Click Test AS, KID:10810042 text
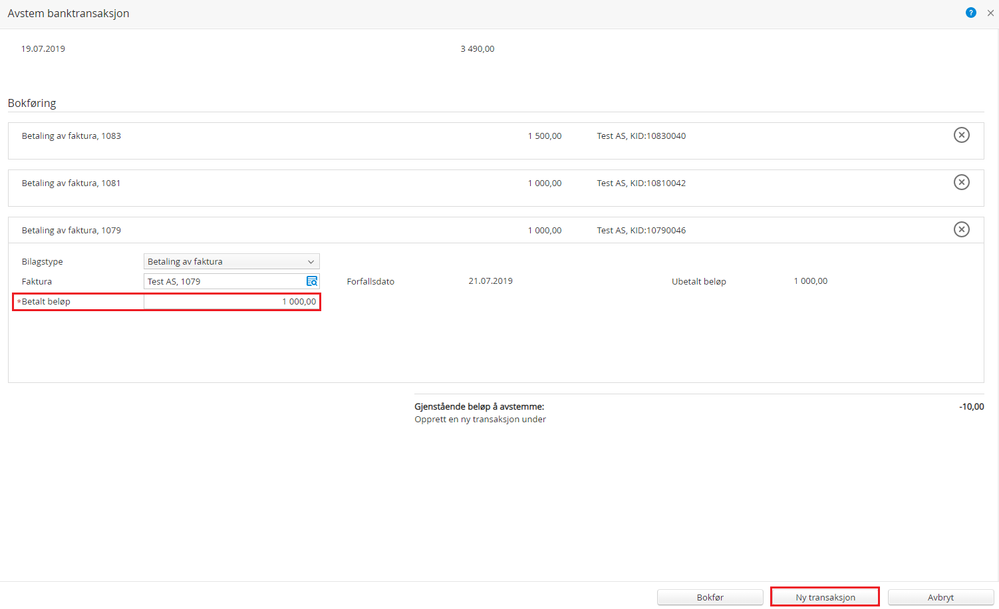 (641, 183)
